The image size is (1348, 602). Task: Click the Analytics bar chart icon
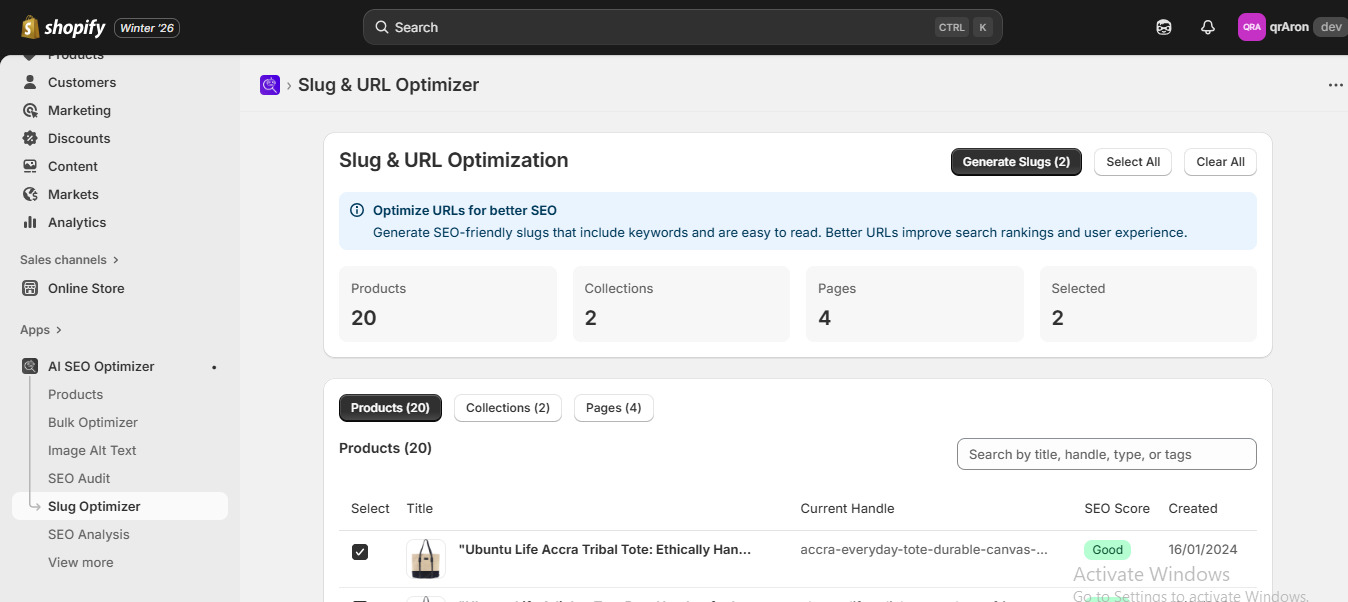pyautogui.click(x=30, y=222)
